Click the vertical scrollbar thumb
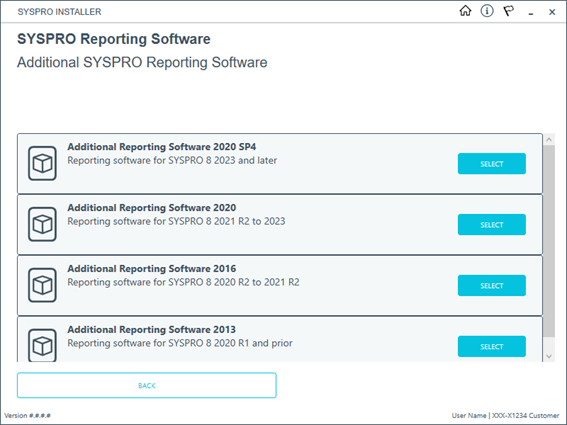Viewport: 567px width, 425px height. click(549, 241)
